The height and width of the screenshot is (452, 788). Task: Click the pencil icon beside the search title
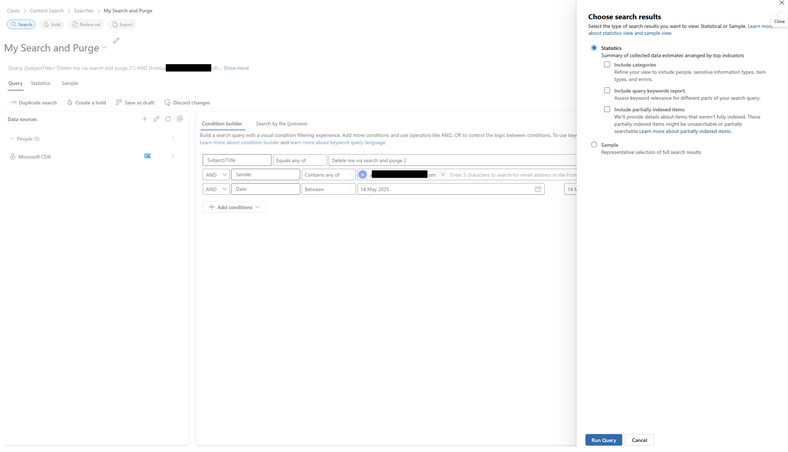pos(117,40)
